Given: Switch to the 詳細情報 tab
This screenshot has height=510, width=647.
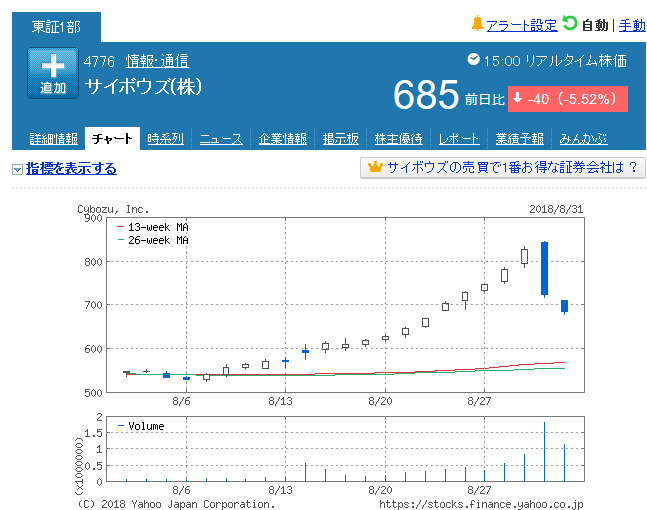Looking at the screenshot, I should coord(54,139).
